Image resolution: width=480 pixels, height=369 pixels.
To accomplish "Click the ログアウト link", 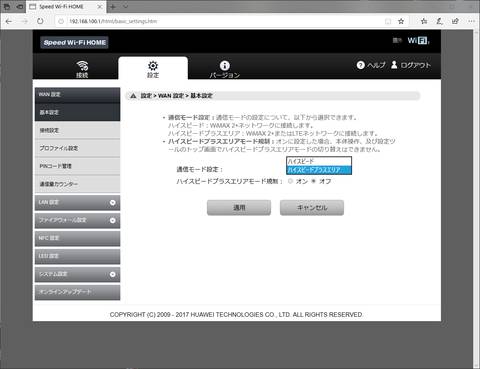I will 411,65.
